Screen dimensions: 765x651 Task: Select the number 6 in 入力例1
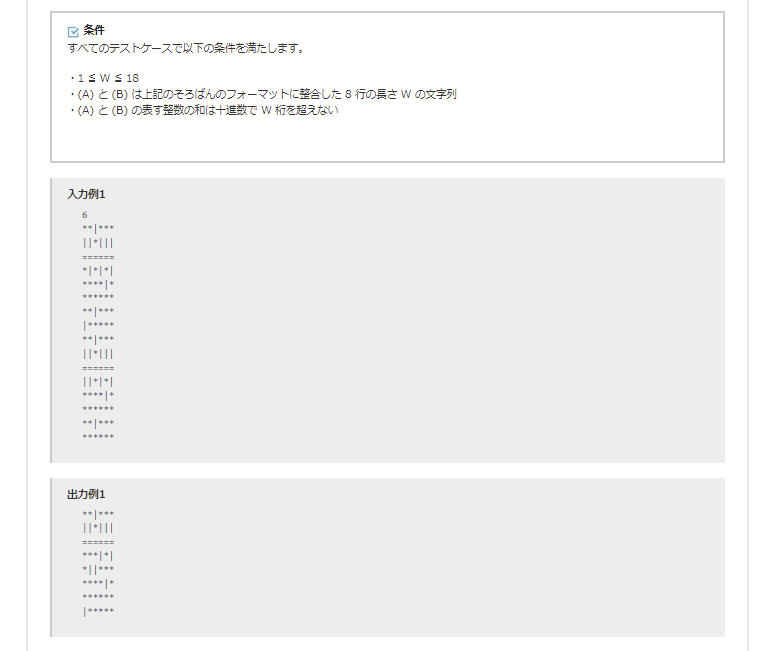(85, 215)
